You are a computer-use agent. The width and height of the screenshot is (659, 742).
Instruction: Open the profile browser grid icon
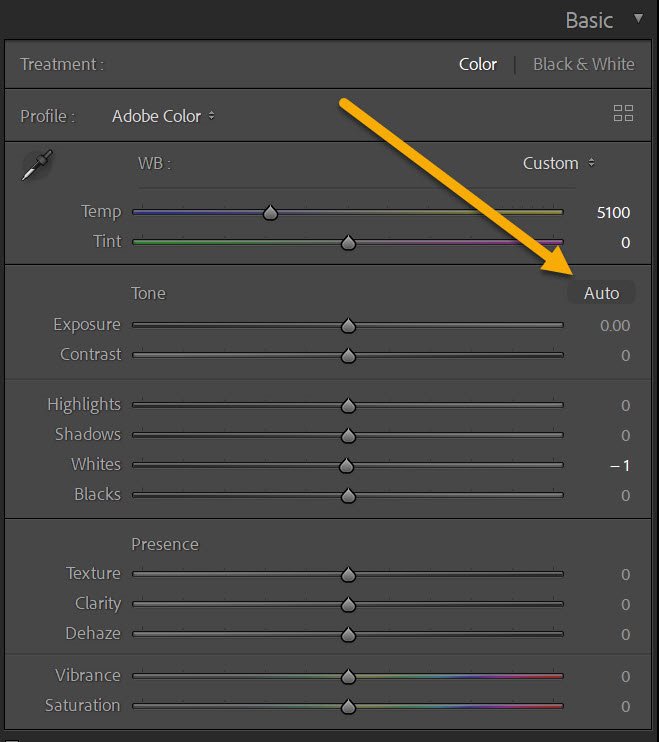[623, 114]
